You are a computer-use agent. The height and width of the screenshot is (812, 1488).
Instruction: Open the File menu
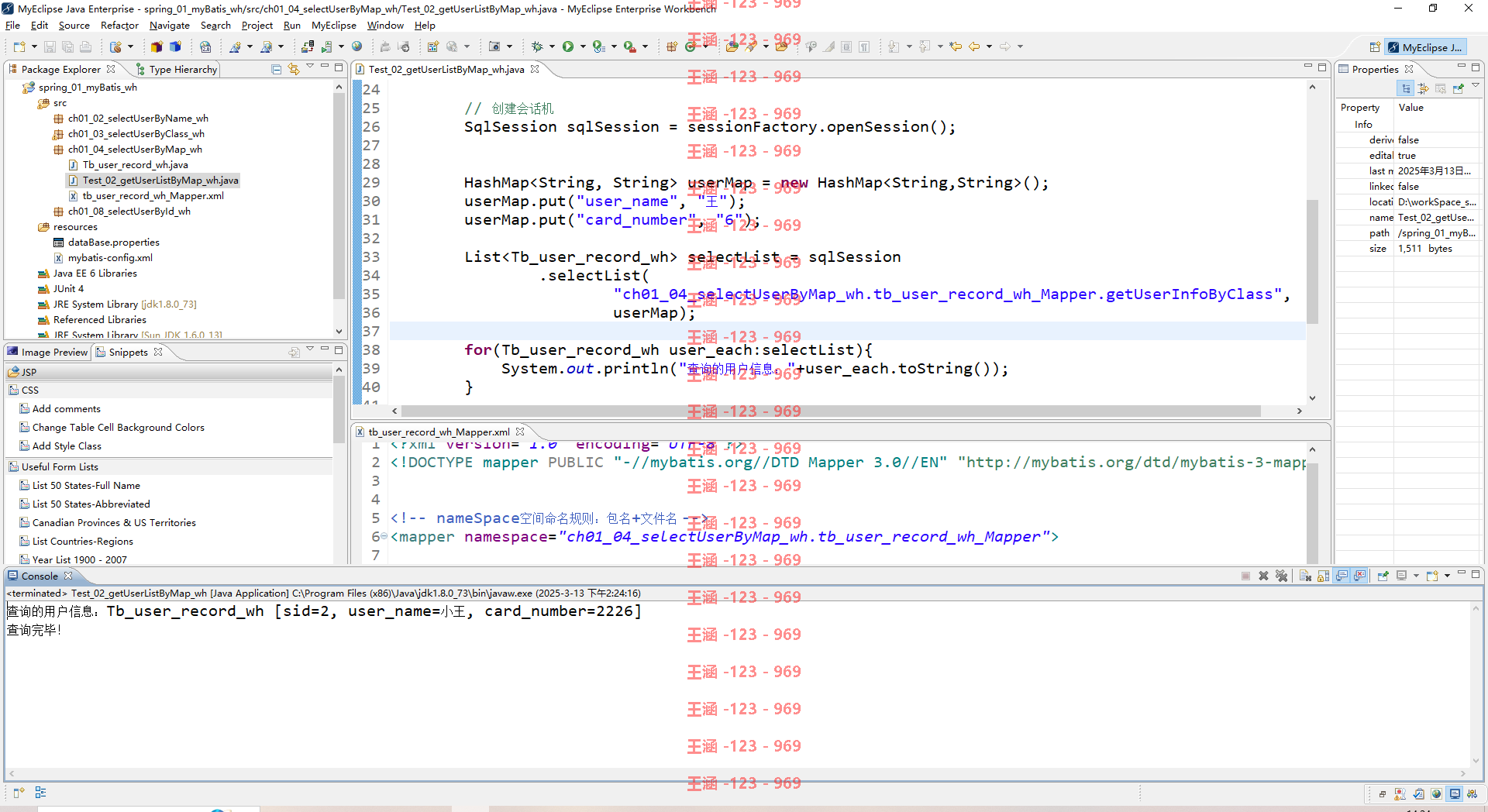point(12,26)
